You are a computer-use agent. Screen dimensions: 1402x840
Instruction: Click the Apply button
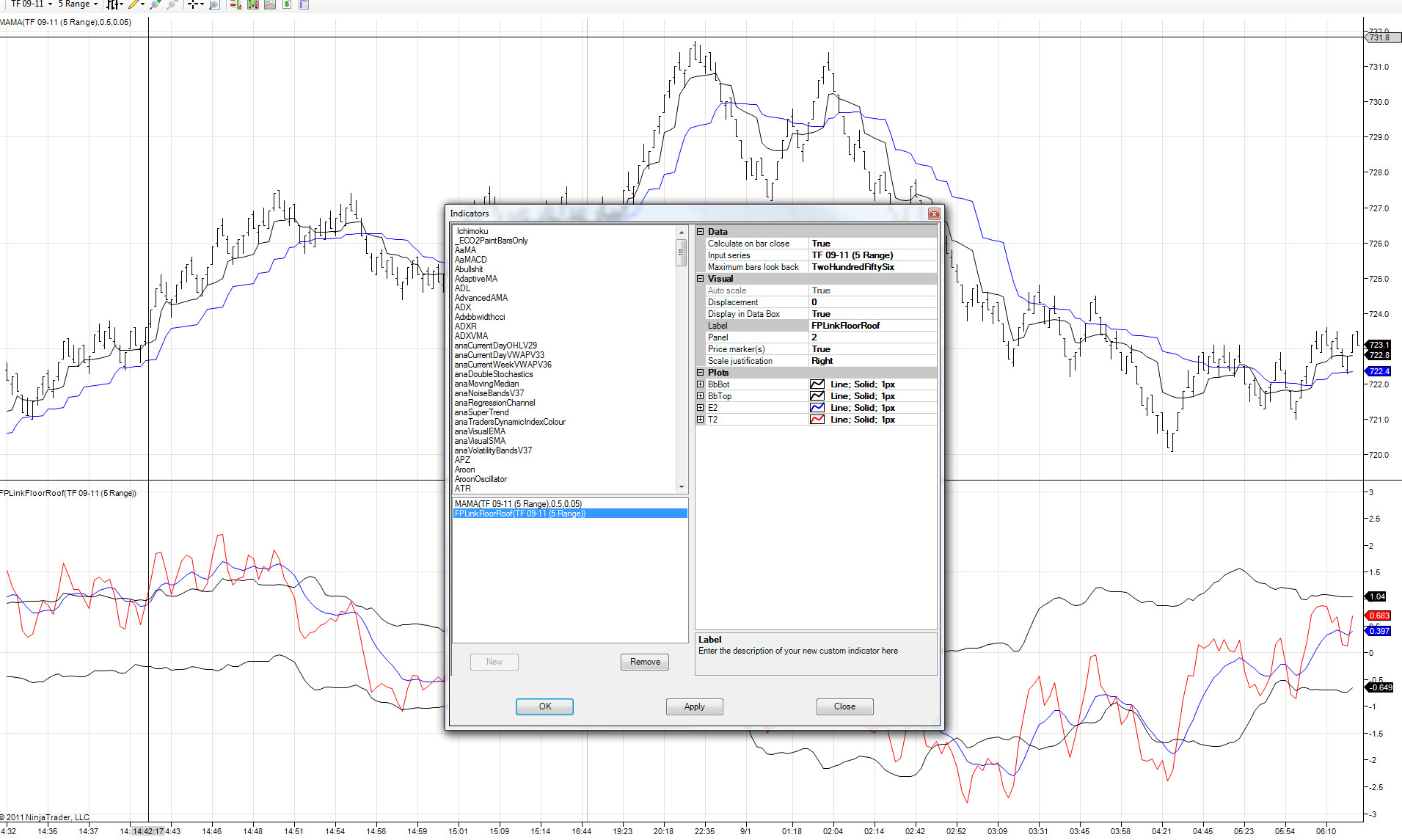pos(694,706)
